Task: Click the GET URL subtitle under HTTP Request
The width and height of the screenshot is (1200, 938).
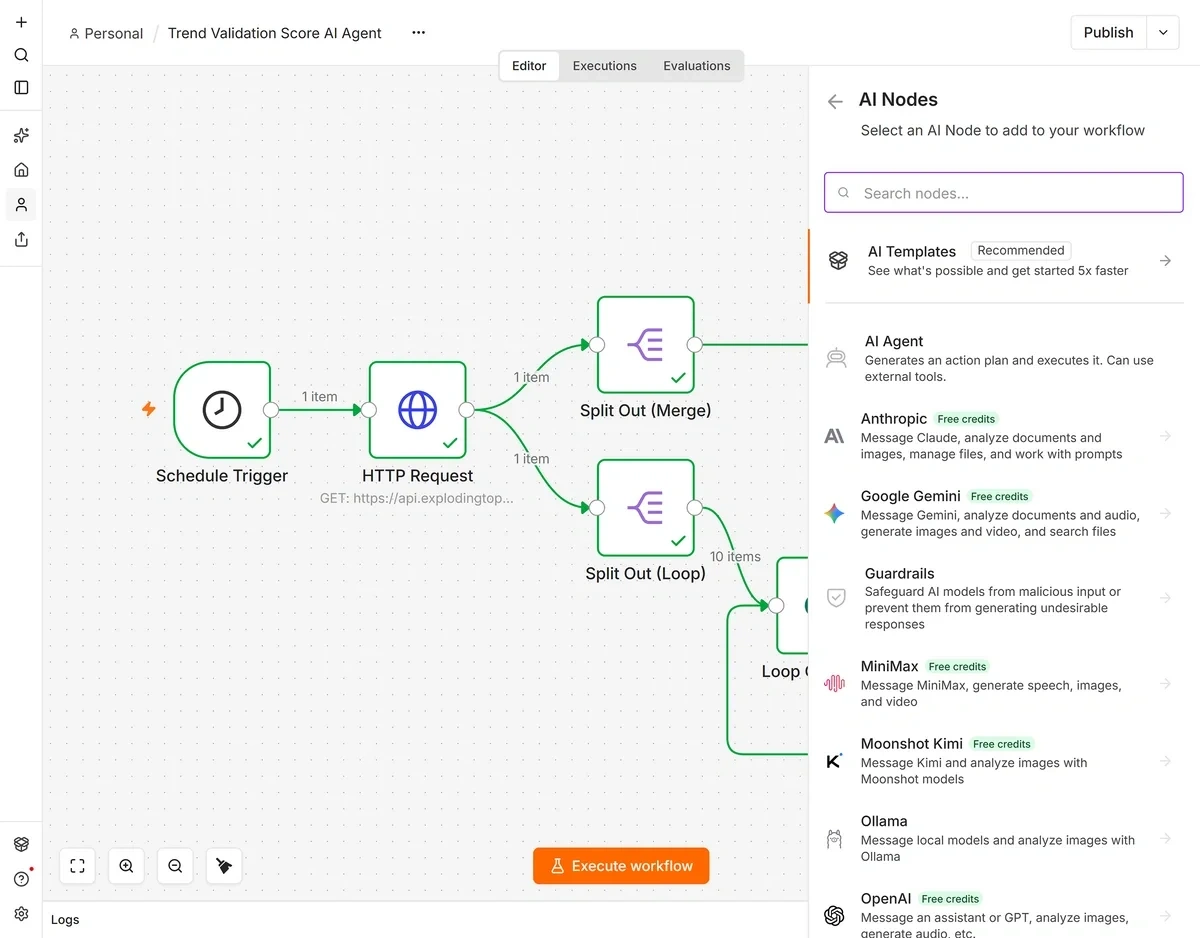Action: coord(417,497)
